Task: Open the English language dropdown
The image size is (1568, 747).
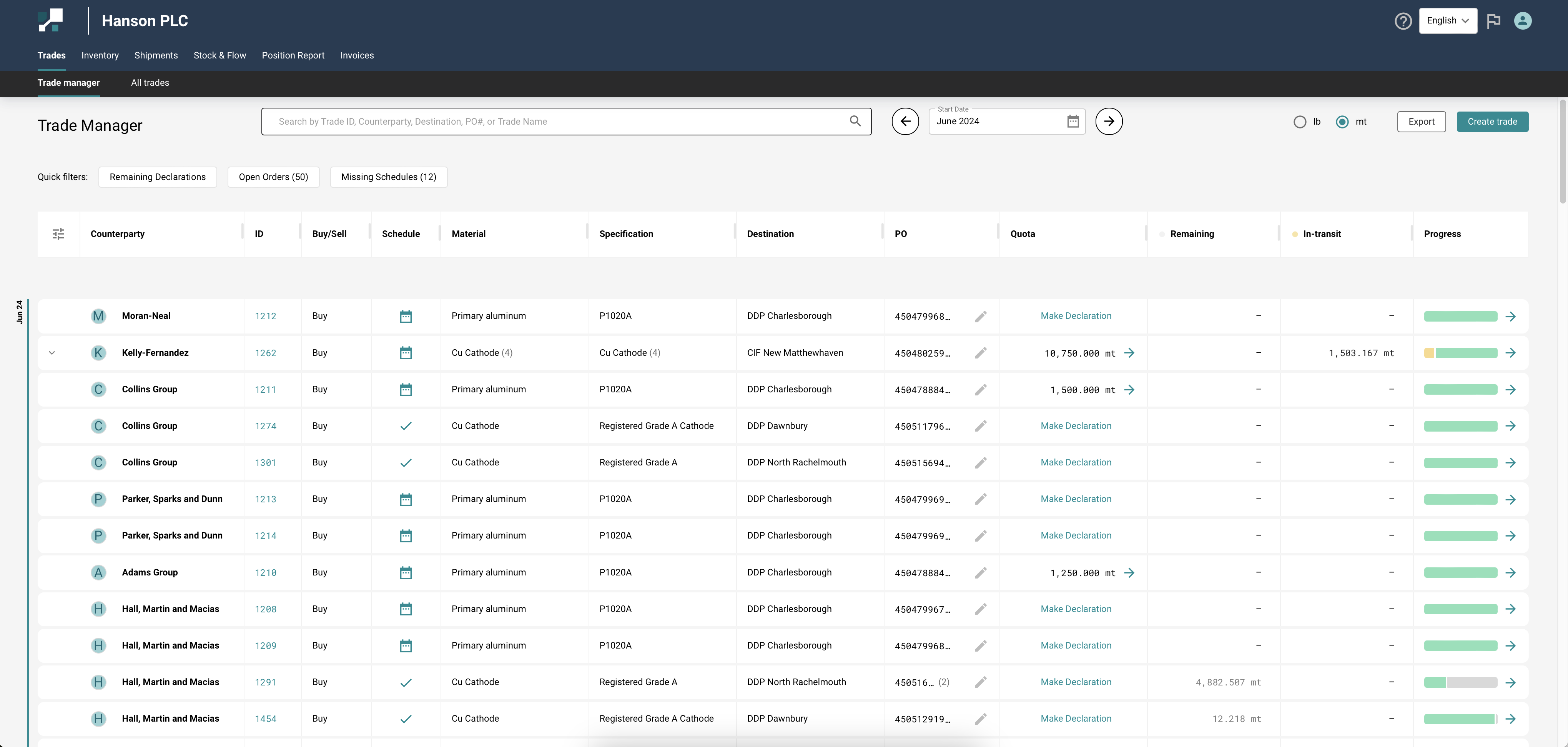Action: coord(1447,21)
